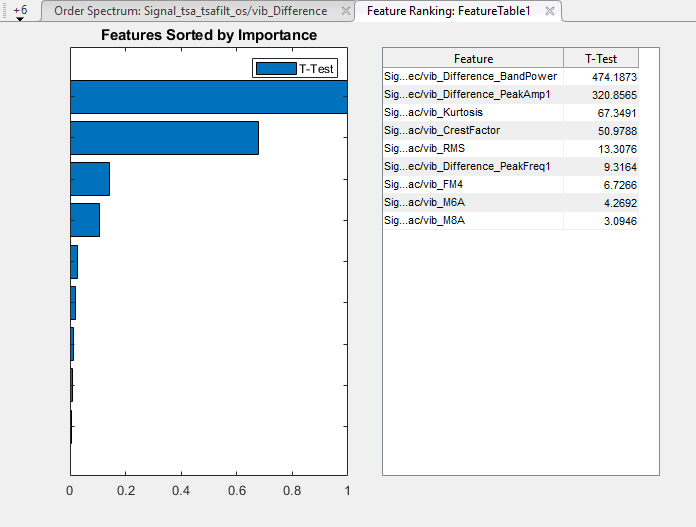Click the longest bar in the chart
The height and width of the screenshot is (527, 696).
208,97
